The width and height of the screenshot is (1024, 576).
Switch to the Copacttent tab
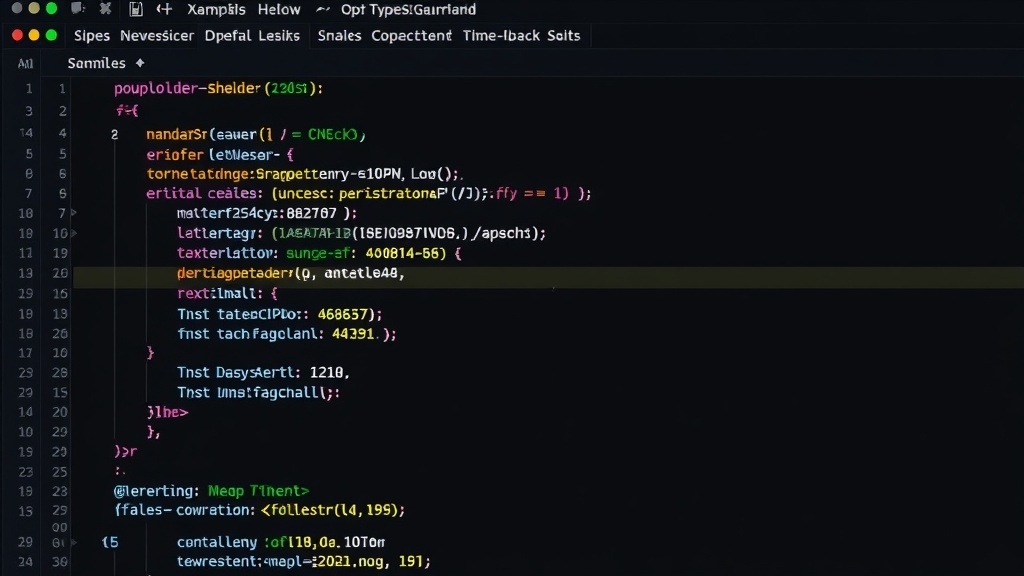[411, 36]
